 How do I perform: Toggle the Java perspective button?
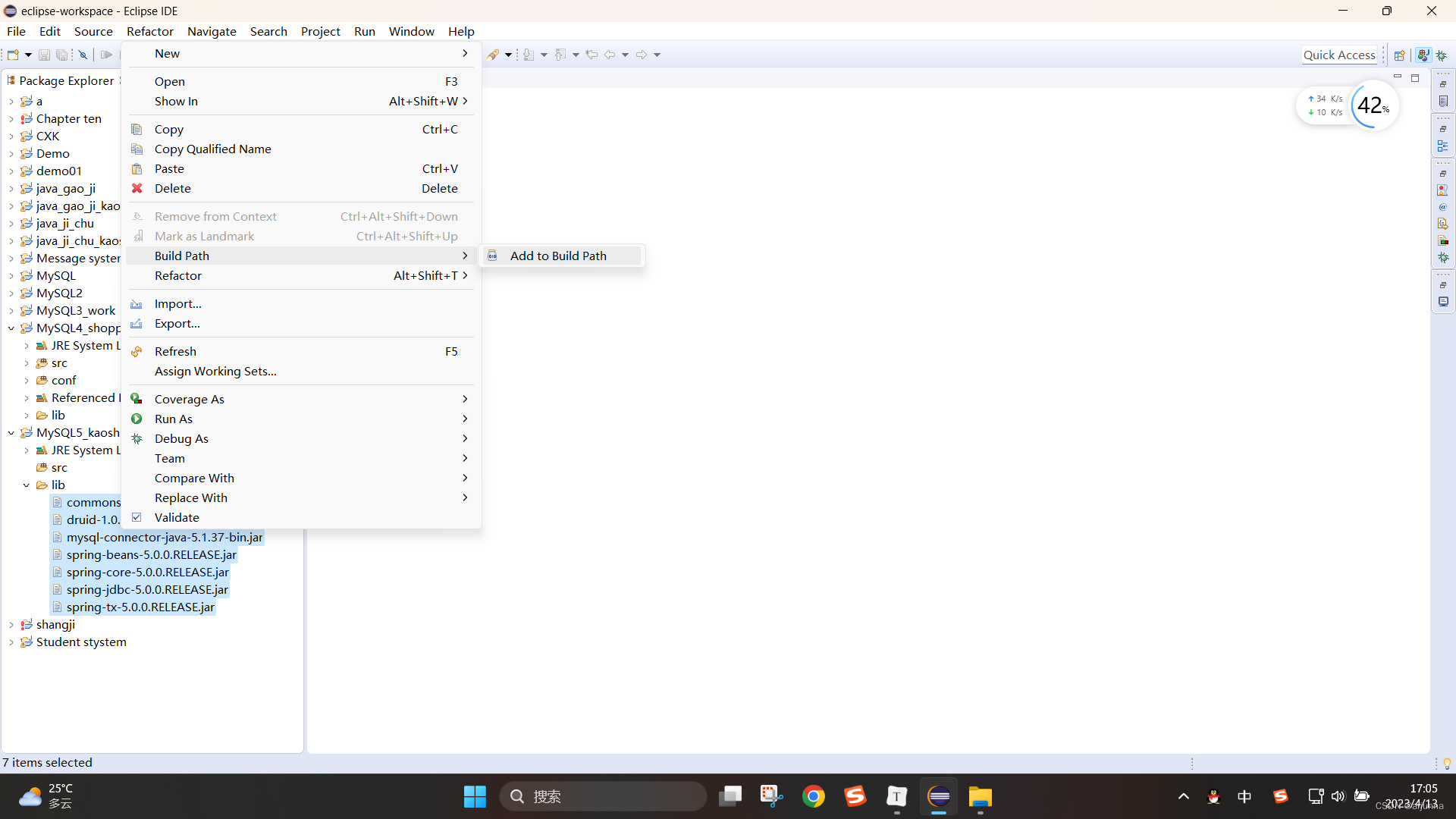1423,55
